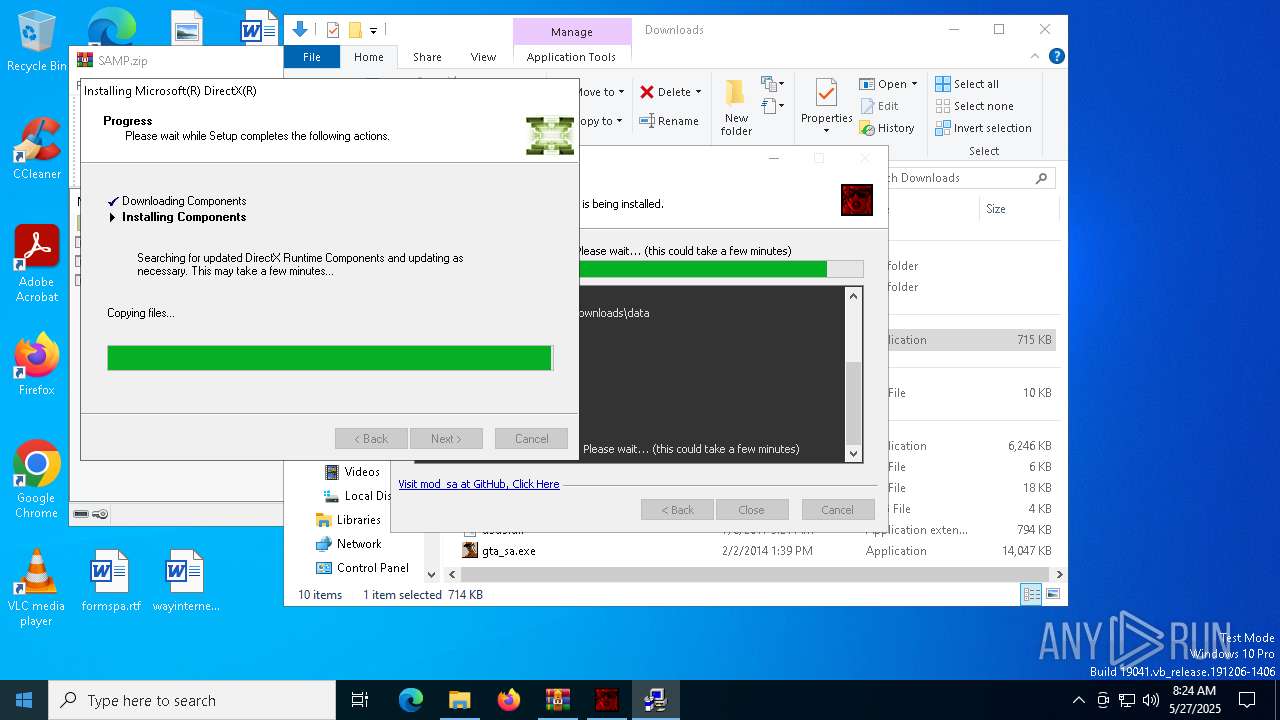
Task: Click Cancel in DirectX installer
Action: pos(531,439)
